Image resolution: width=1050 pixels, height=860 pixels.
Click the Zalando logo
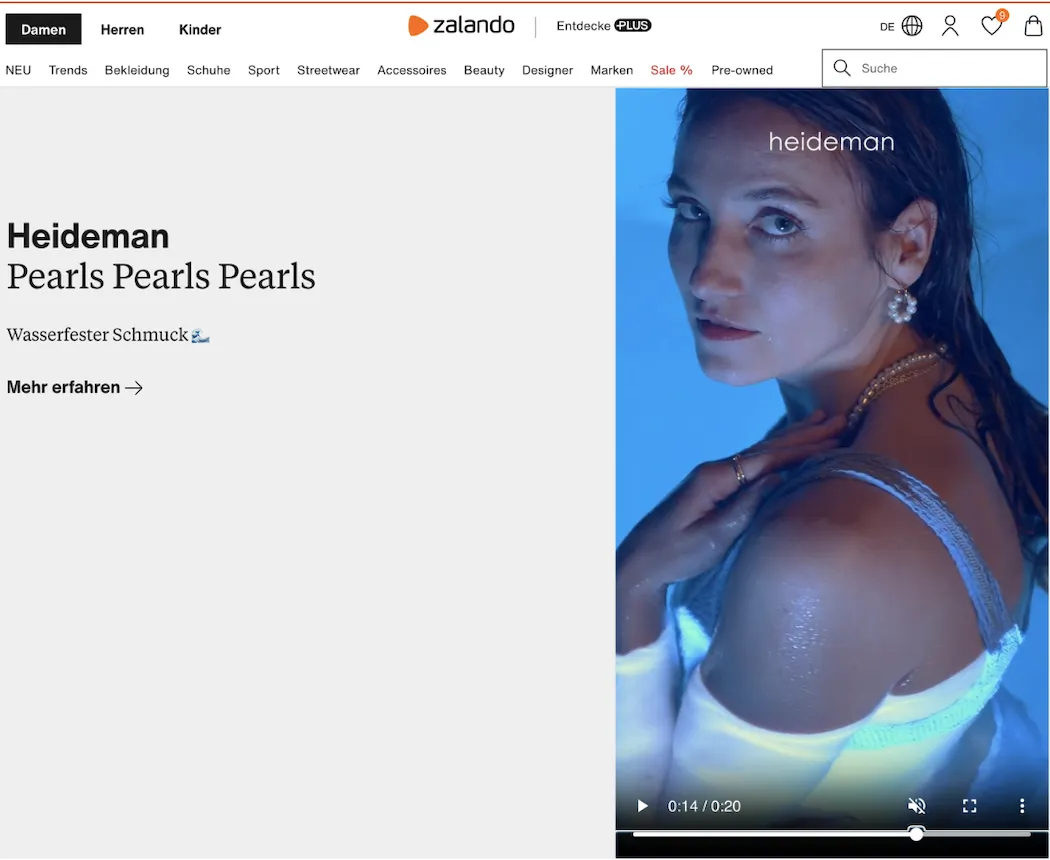point(461,25)
